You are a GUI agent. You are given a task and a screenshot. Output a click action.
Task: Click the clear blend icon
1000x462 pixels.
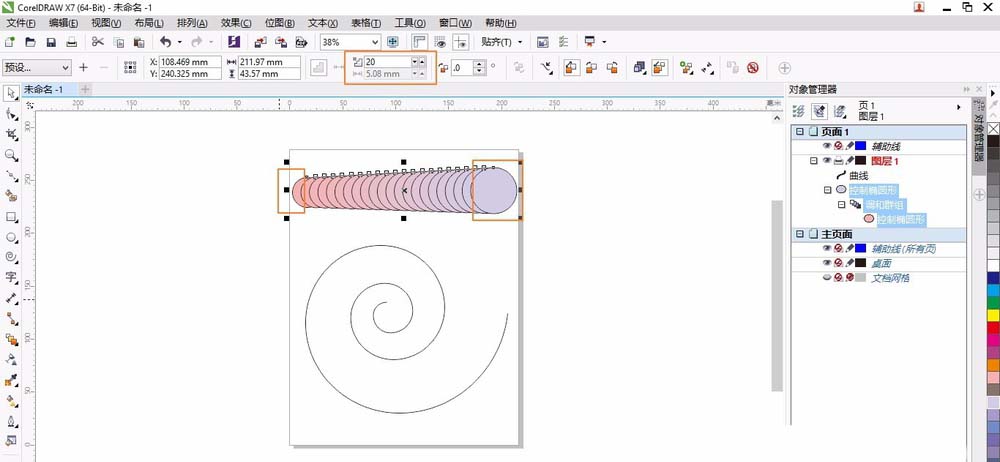tap(753, 68)
